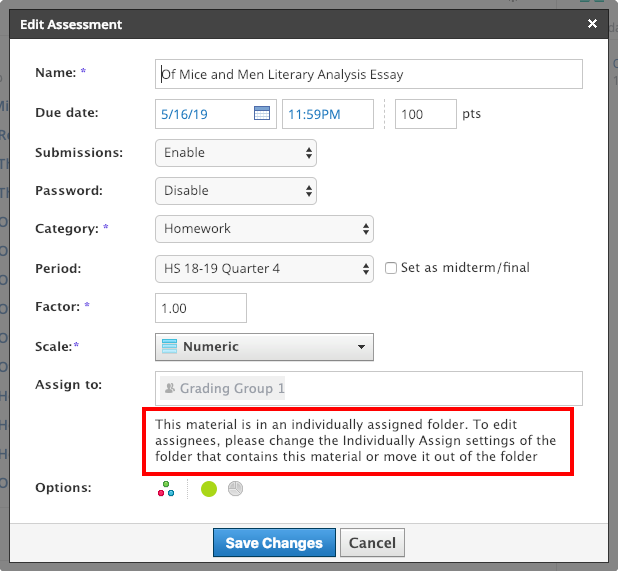Click the green published circle icon
The height and width of the screenshot is (571, 618).
click(x=209, y=489)
